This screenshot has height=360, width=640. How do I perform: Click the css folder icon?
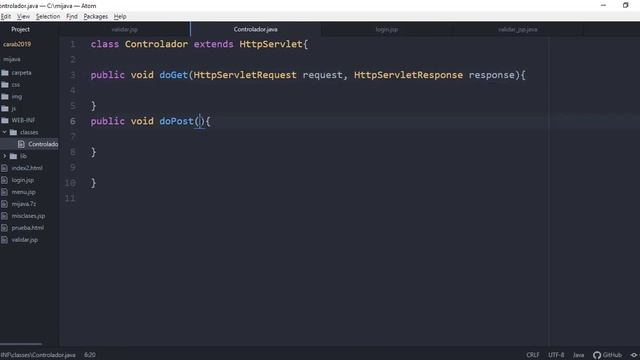click(x=5, y=84)
